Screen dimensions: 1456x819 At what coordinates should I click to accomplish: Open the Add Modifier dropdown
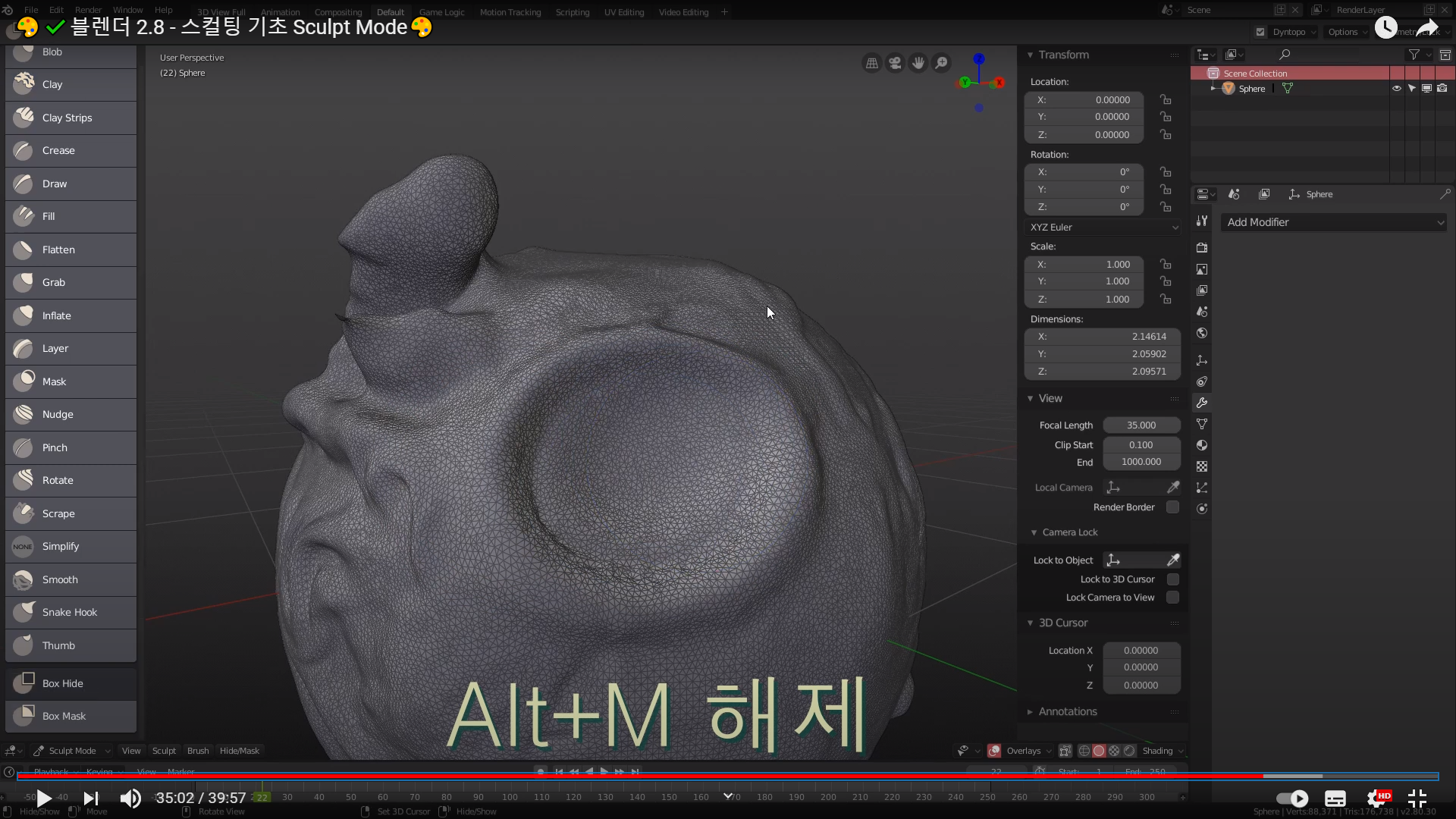pyautogui.click(x=1333, y=222)
